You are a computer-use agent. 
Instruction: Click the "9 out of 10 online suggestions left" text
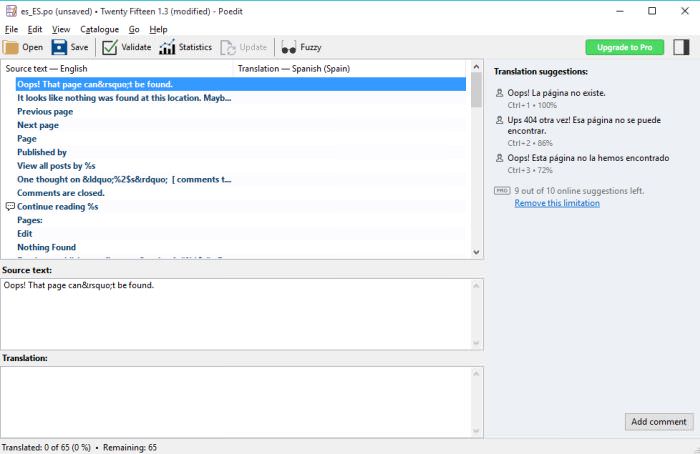pos(579,191)
